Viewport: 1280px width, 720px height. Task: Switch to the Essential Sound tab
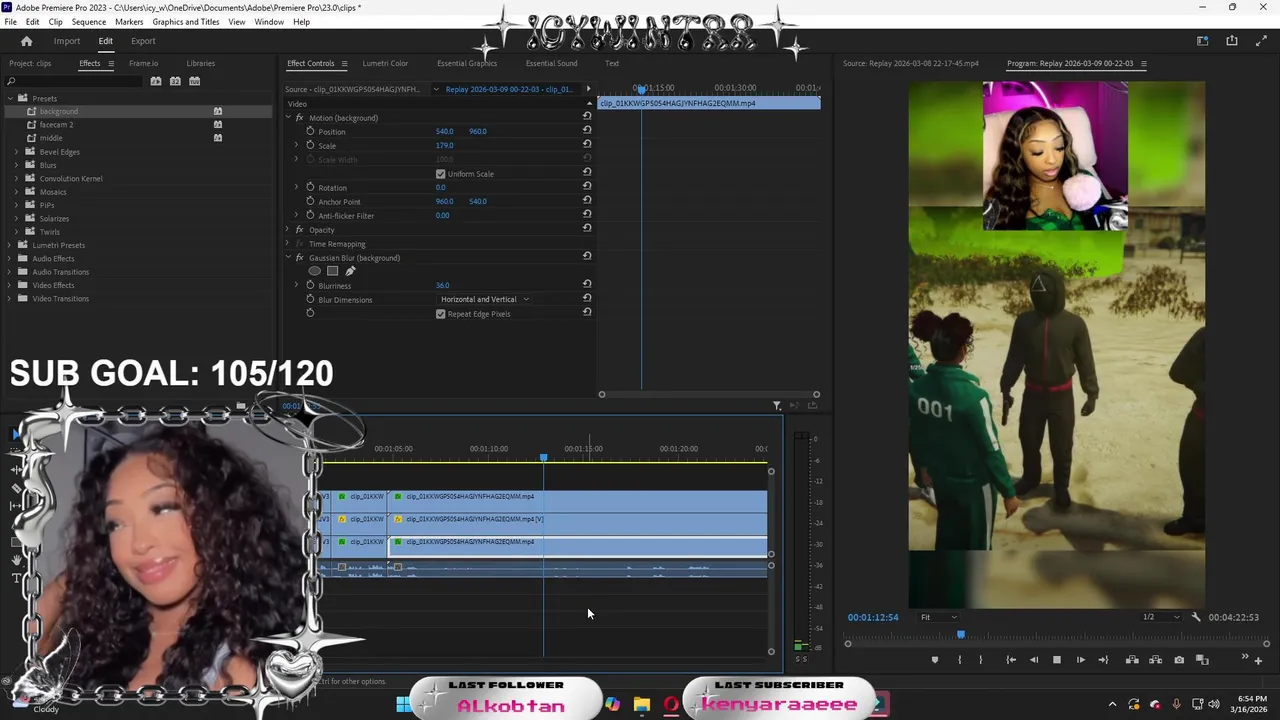click(x=551, y=63)
